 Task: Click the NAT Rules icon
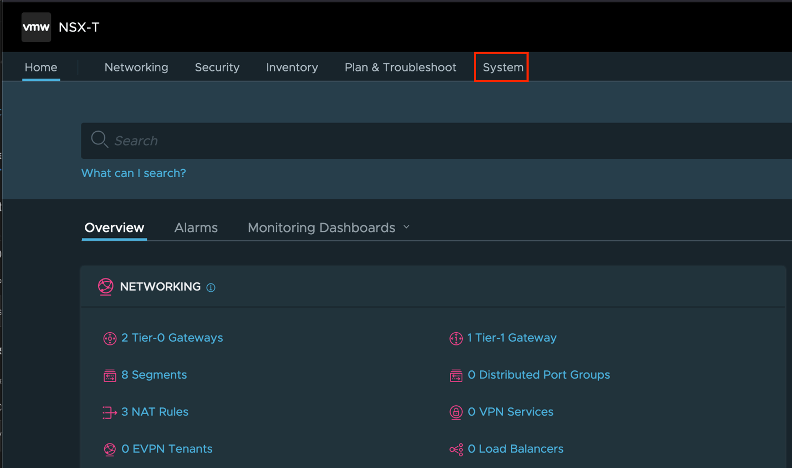coord(110,412)
